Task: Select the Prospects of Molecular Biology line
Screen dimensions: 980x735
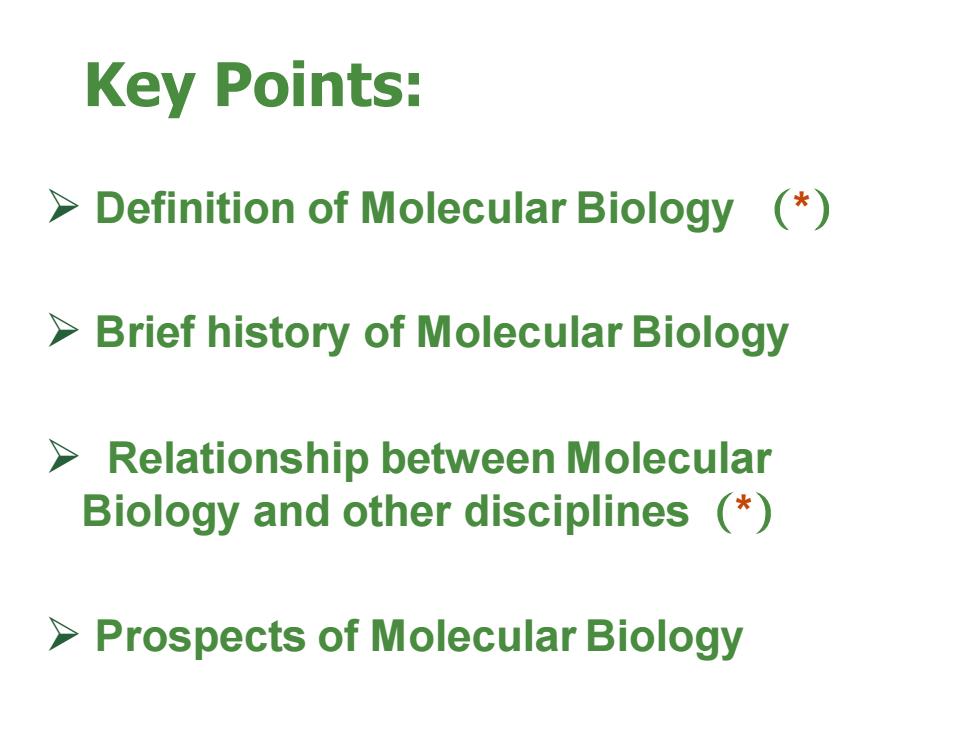Action: tap(419, 638)
